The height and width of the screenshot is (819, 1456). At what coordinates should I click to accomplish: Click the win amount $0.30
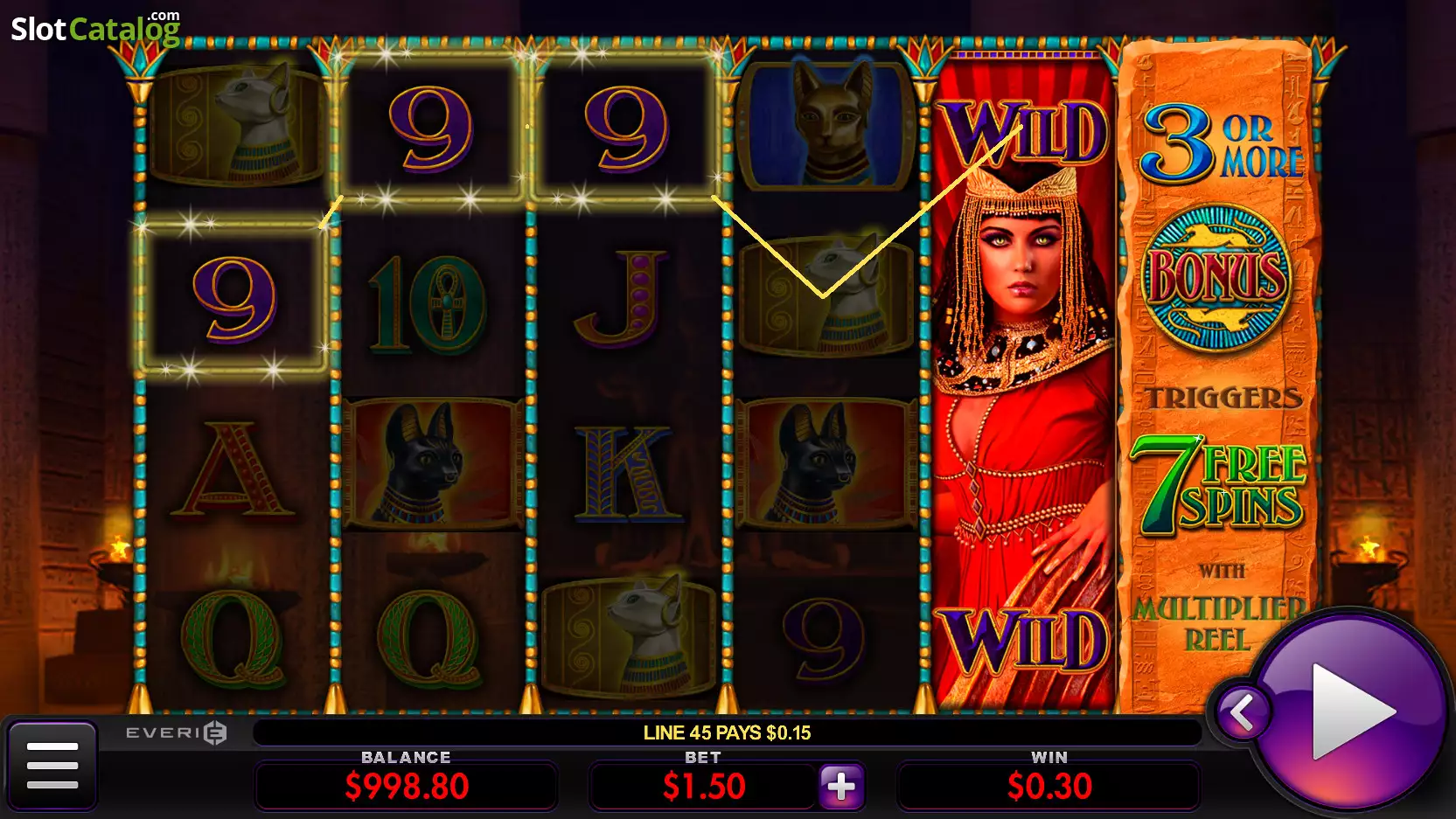tap(1049, 786)
